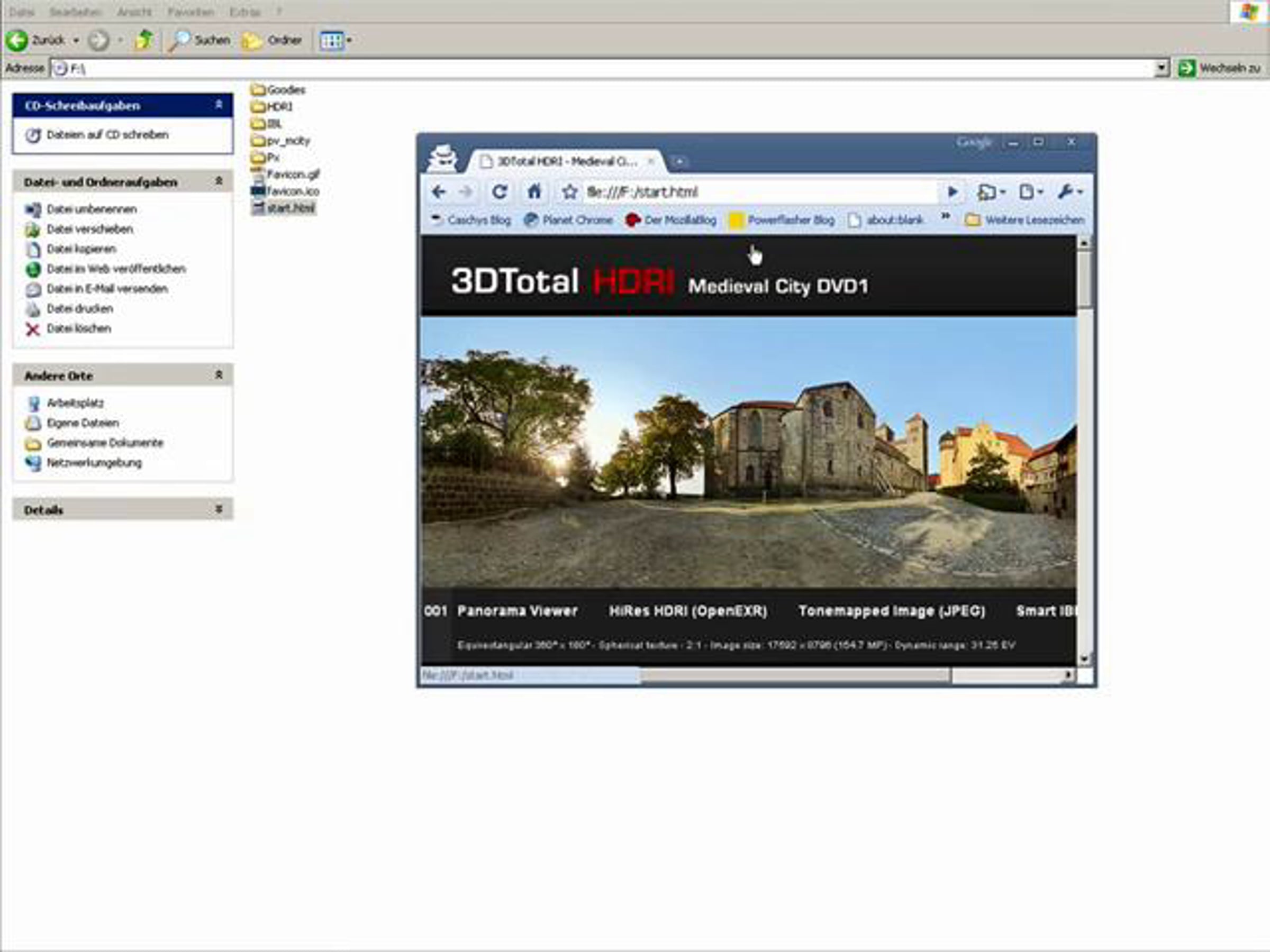Open the address bar dropdown arrow
Viewport: 1270px width, 952px height.
(x=1161, y=68)
